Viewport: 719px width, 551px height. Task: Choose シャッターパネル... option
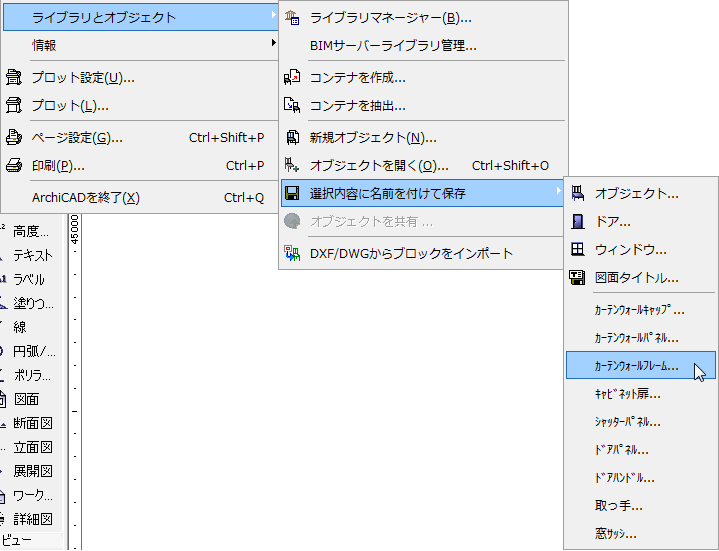[x=641, y=422]
